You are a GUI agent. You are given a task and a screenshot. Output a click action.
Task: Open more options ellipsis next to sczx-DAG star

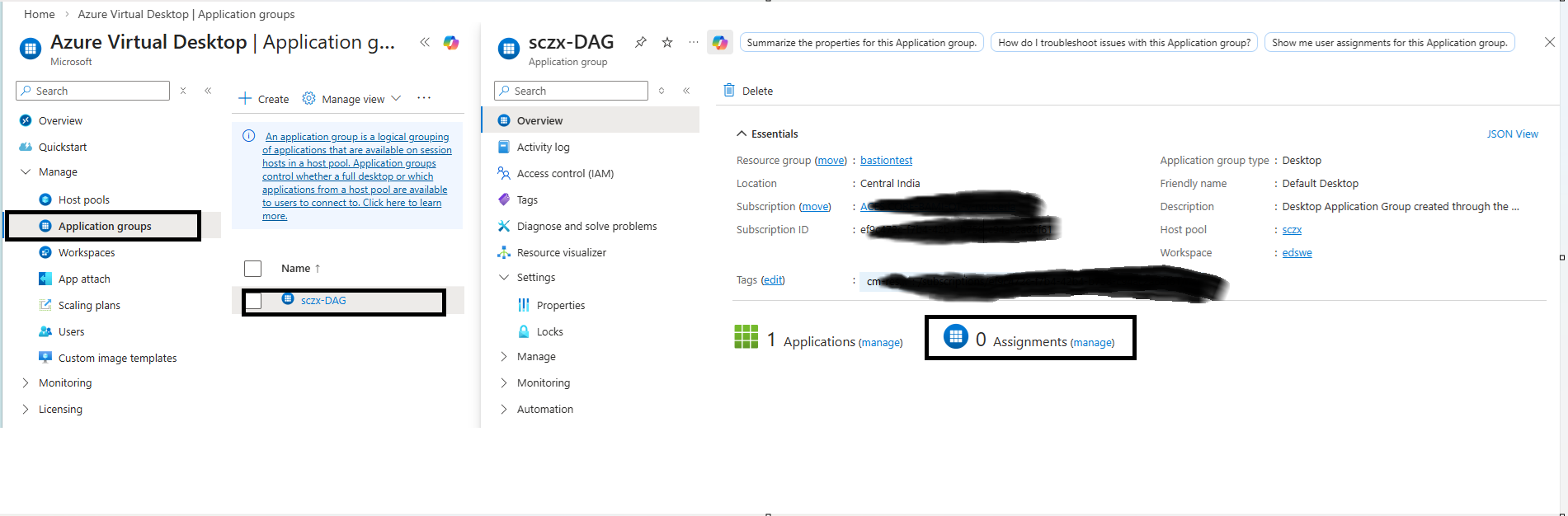click(x=693, y=42)
